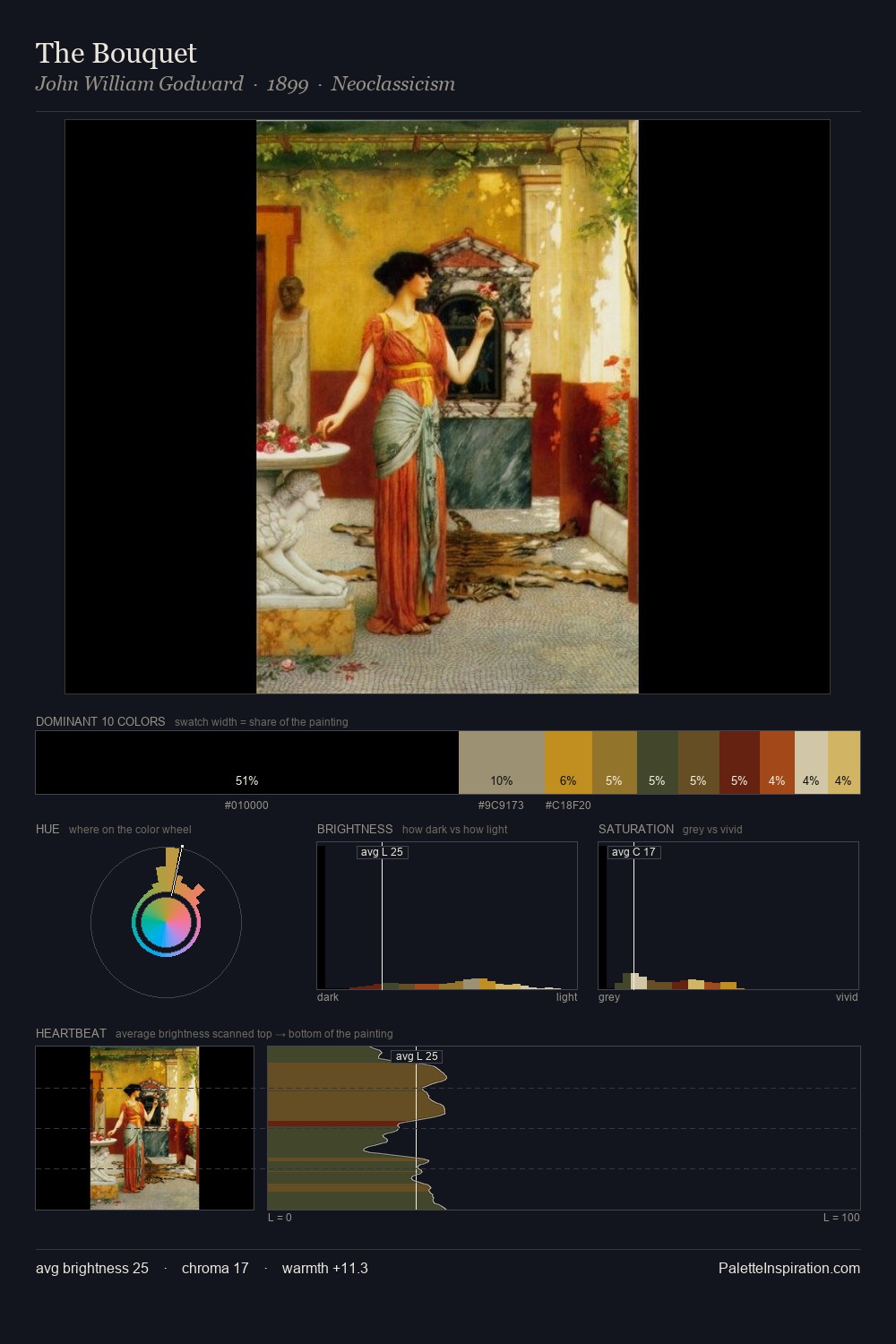Screen dimensions: 896x1344
Task: Click 'swatch width = share of the painting' caption
Action: pyautogui.click(x=262, y=722)
